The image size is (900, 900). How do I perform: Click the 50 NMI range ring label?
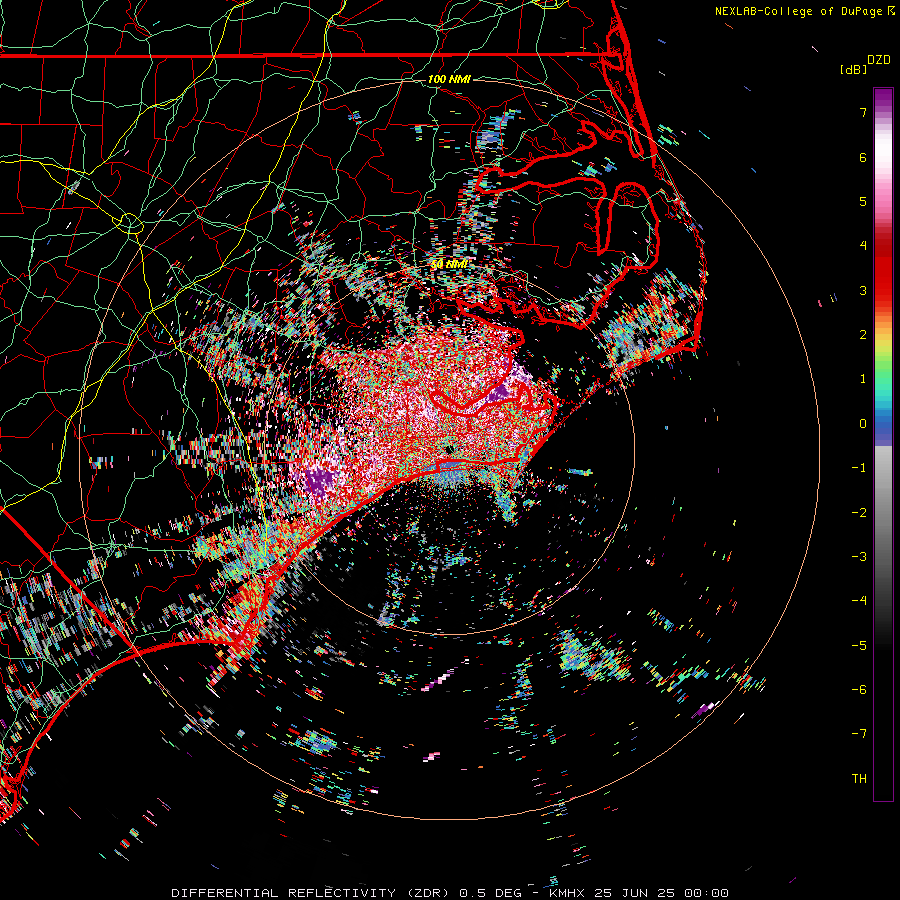(x=449, y=264)
